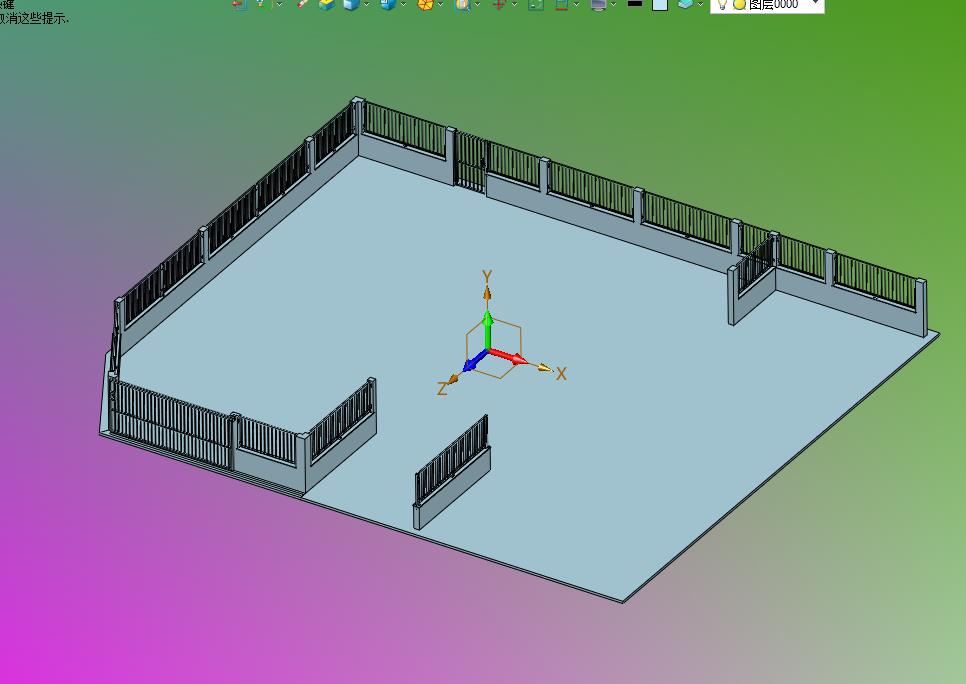Click the orange X label handle
The image size is (966, 684).
tap(561, 373)
